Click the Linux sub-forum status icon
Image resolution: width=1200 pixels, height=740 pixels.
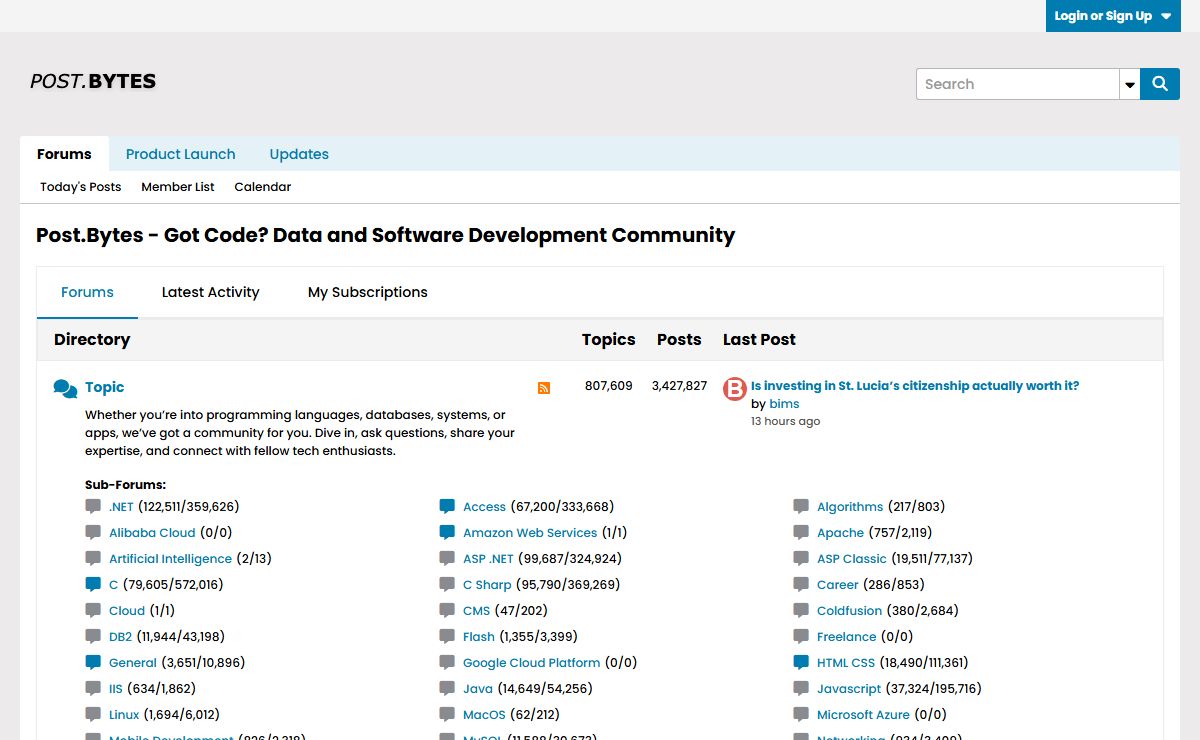pos(93,715)
